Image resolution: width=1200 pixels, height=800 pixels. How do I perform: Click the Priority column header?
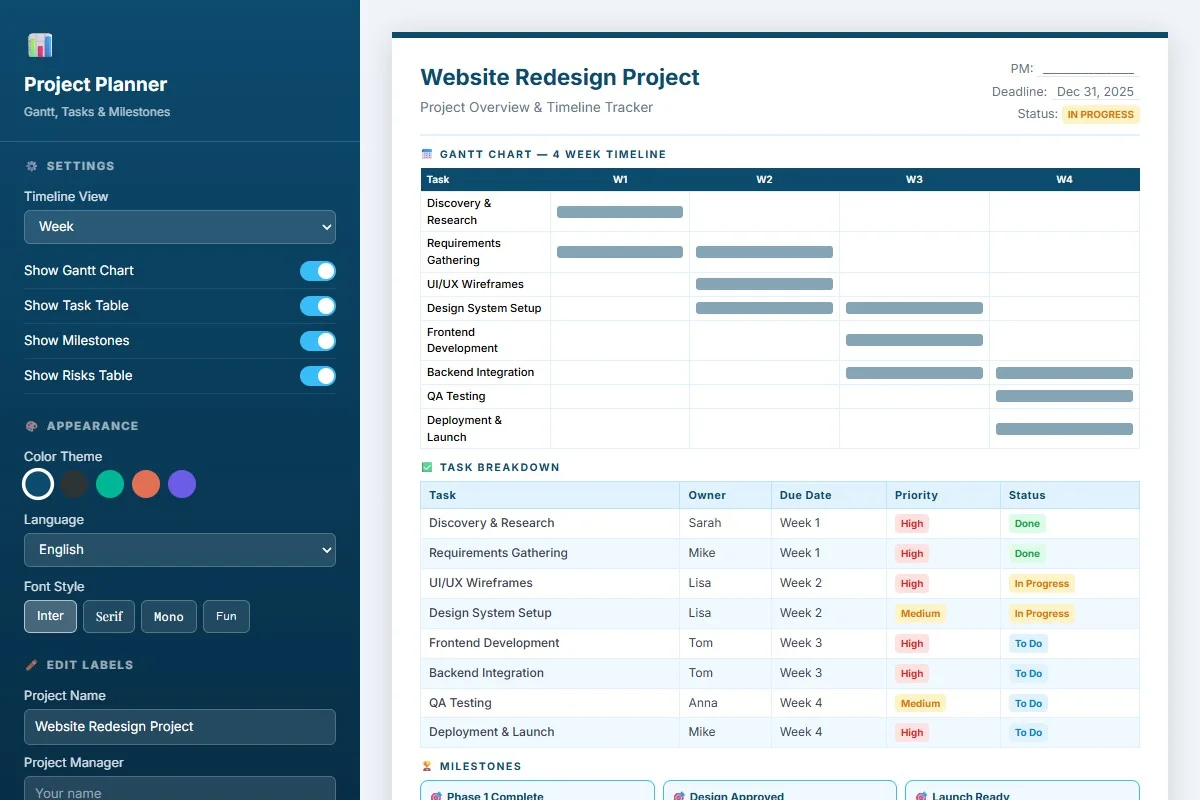click(x=943, y=495)
